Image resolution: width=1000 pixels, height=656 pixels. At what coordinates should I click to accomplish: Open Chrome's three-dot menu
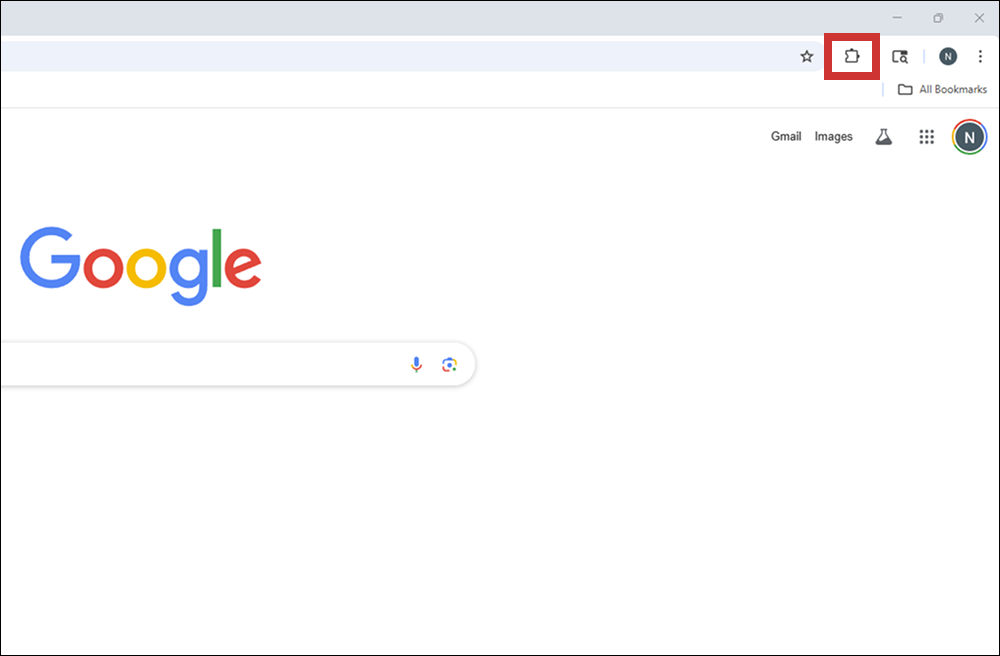(x=980, y=57)
